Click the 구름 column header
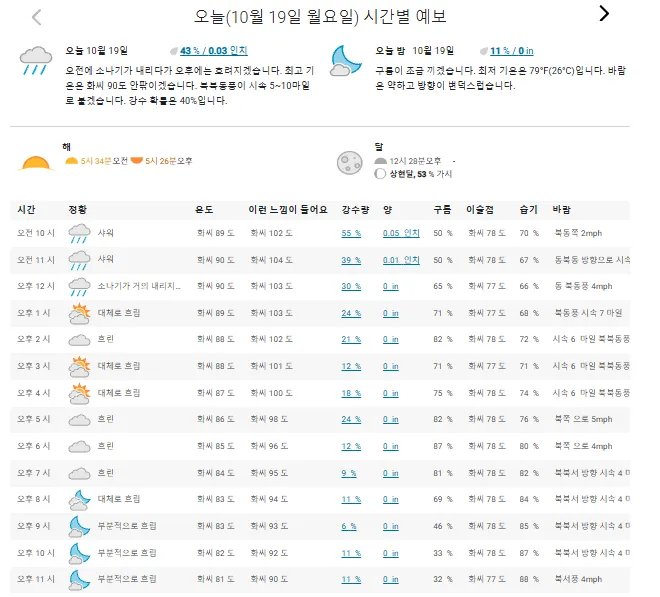 [x=442, y=210]
